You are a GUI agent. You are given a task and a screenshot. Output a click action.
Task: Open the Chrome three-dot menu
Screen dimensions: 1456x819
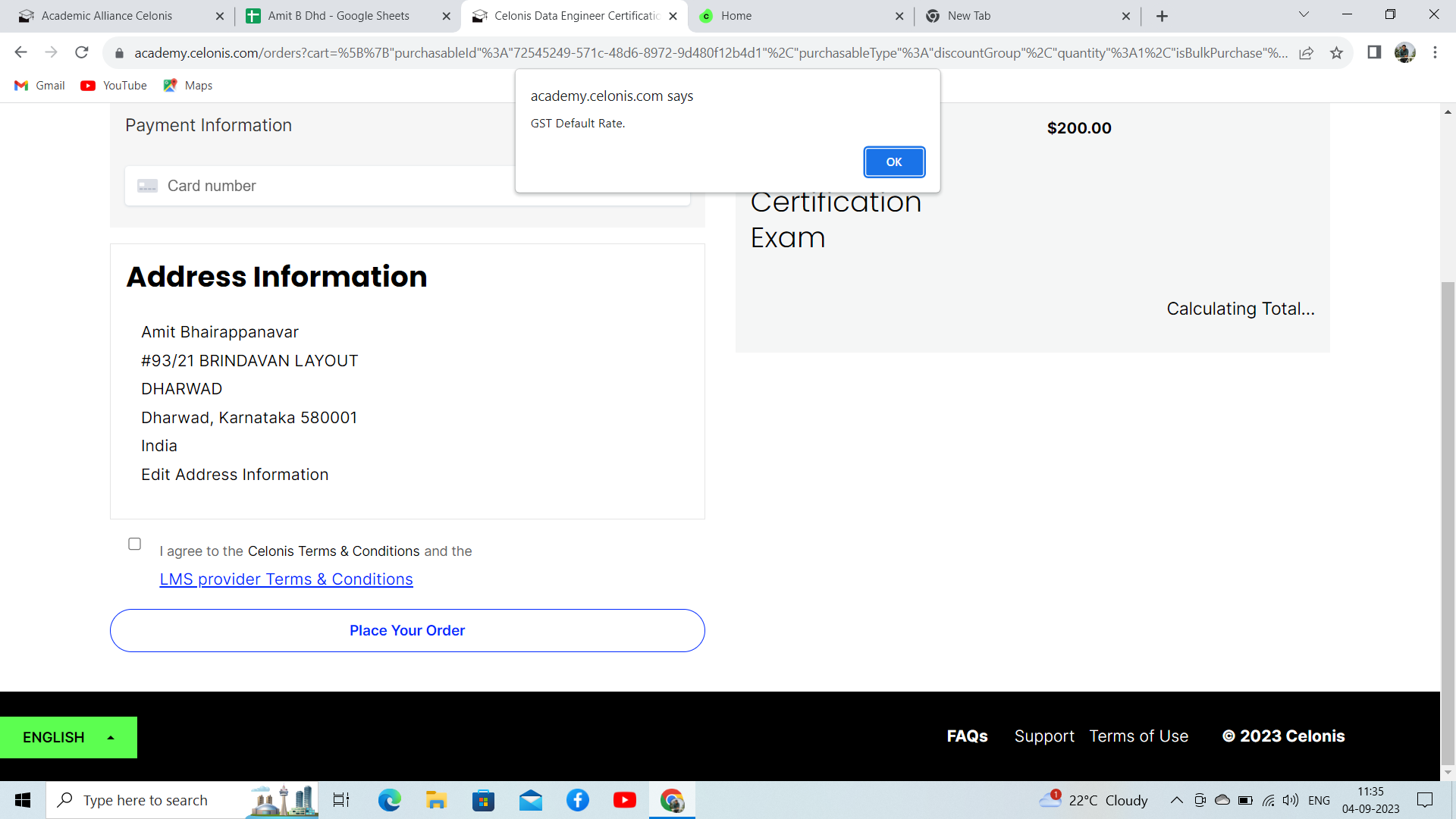[1435, 52]
